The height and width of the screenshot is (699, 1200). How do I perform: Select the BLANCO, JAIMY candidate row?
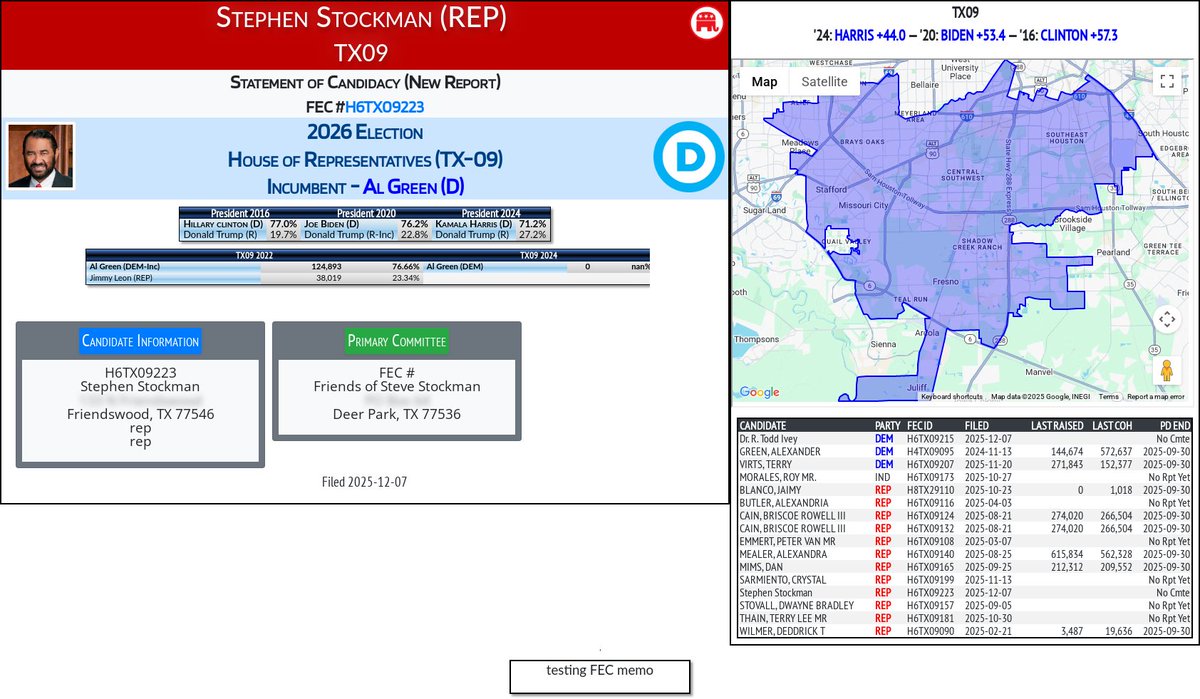[965, 490]
